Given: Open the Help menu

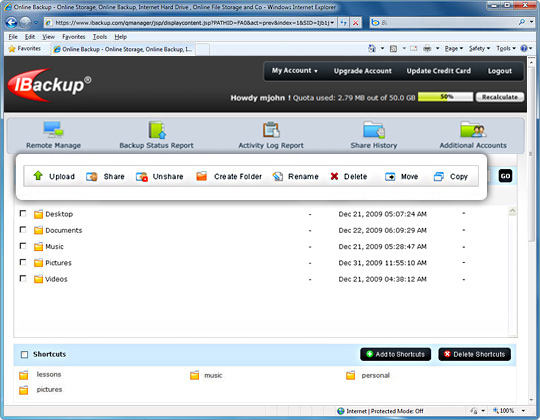Looking at the screenshot, I should (121, 36).
